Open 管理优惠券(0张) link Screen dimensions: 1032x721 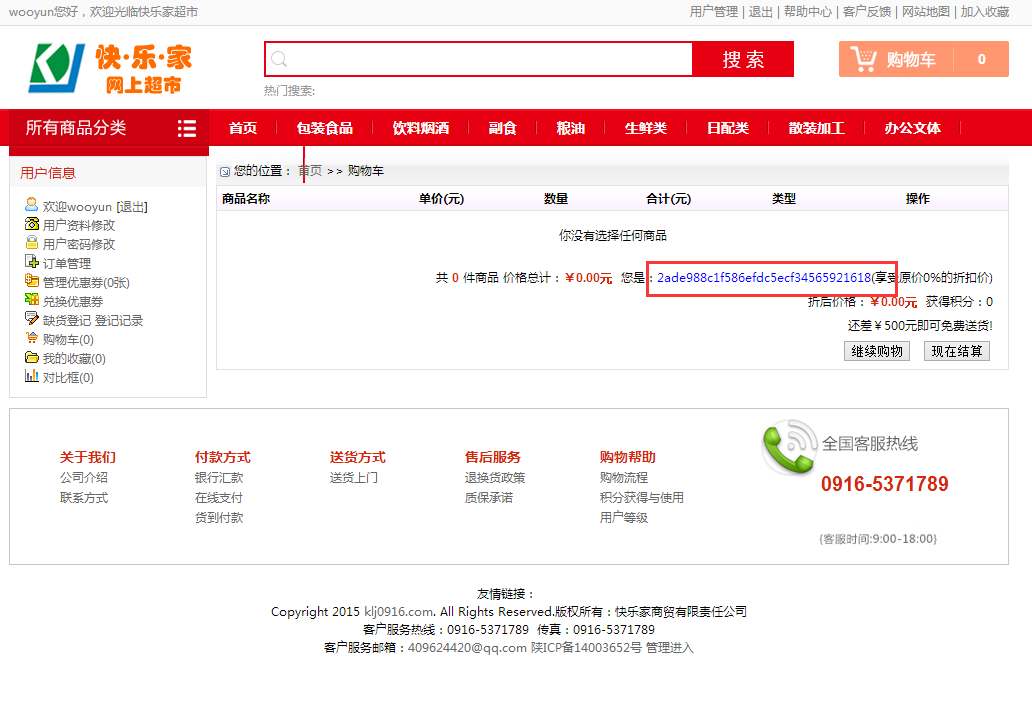pyautogui.click(x=86, y=282)
